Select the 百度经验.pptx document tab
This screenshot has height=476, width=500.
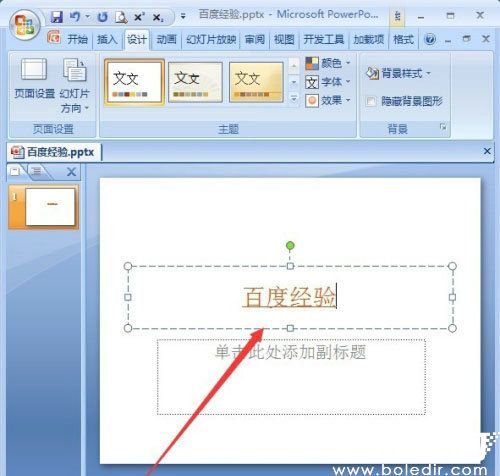click(53, 152)
